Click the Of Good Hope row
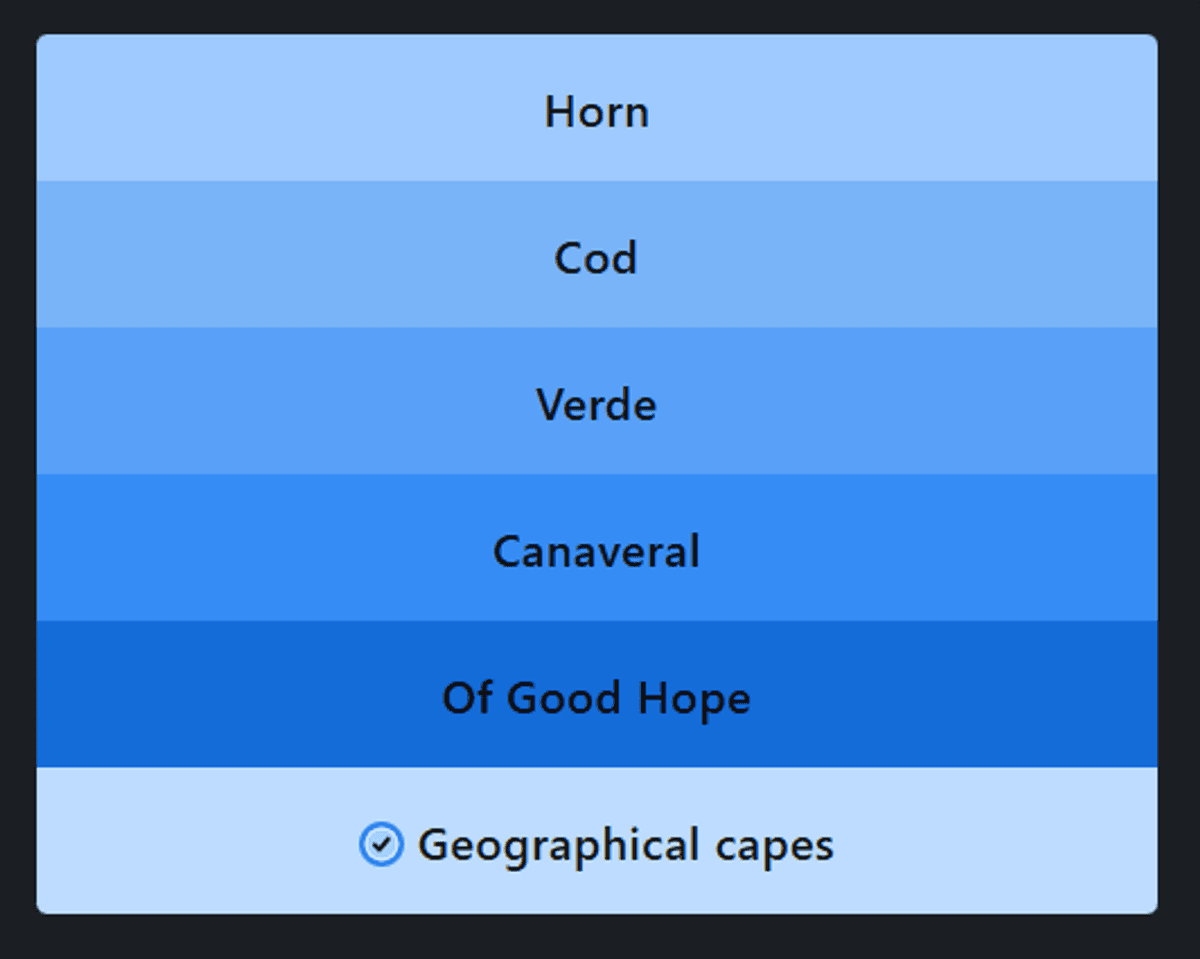This screenshot has height=959, width=1200. (597, 694)
